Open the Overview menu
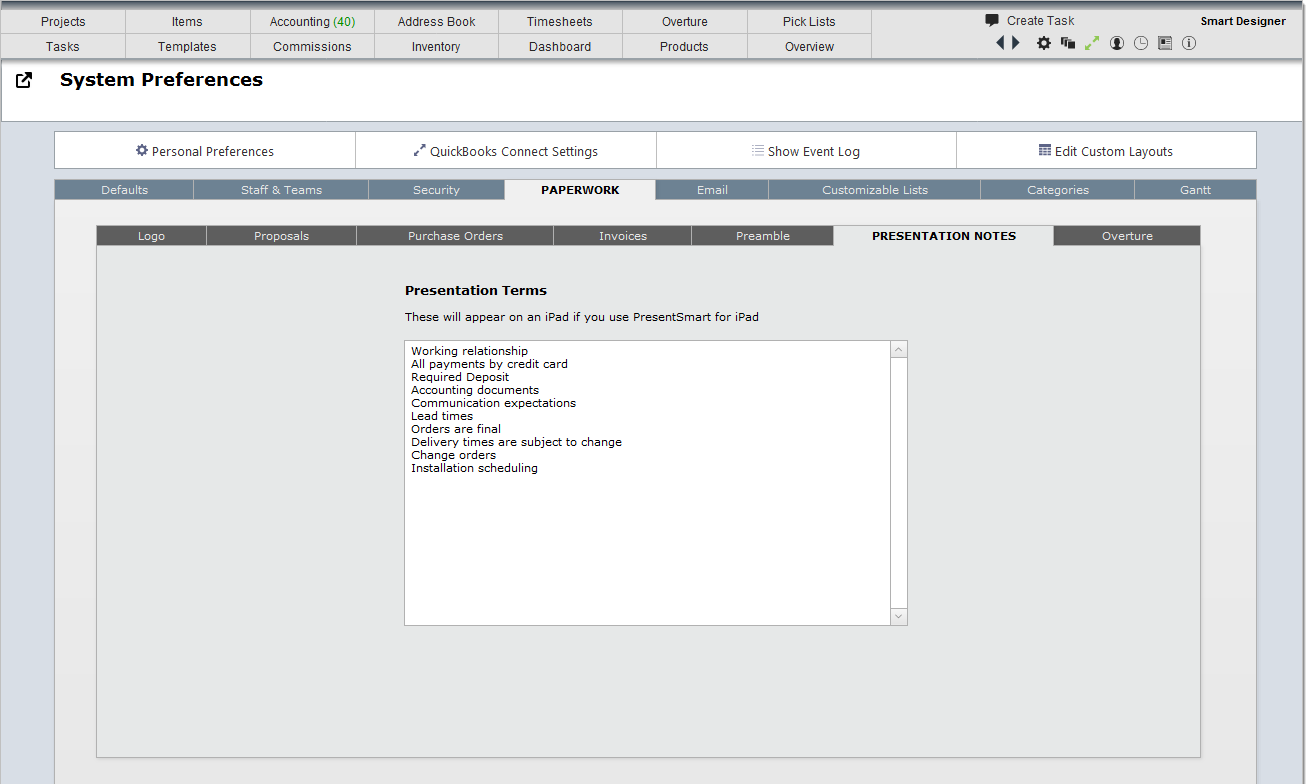Screen dimensions: 1307x784 pos(809,46)
